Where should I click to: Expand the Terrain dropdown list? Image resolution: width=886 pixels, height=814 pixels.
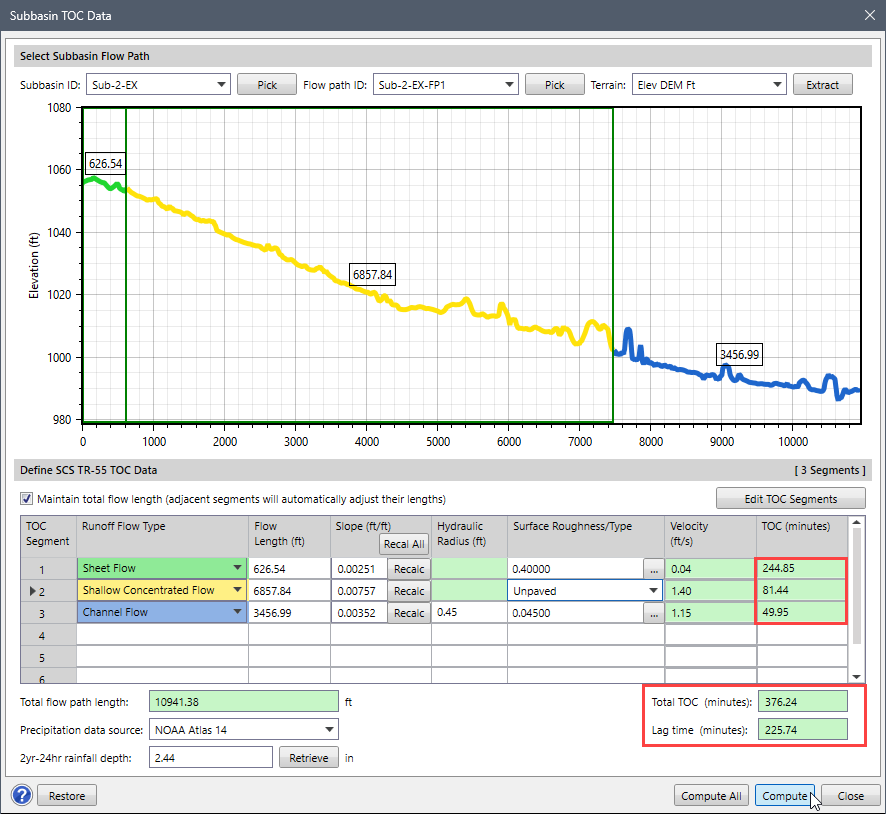777,85
